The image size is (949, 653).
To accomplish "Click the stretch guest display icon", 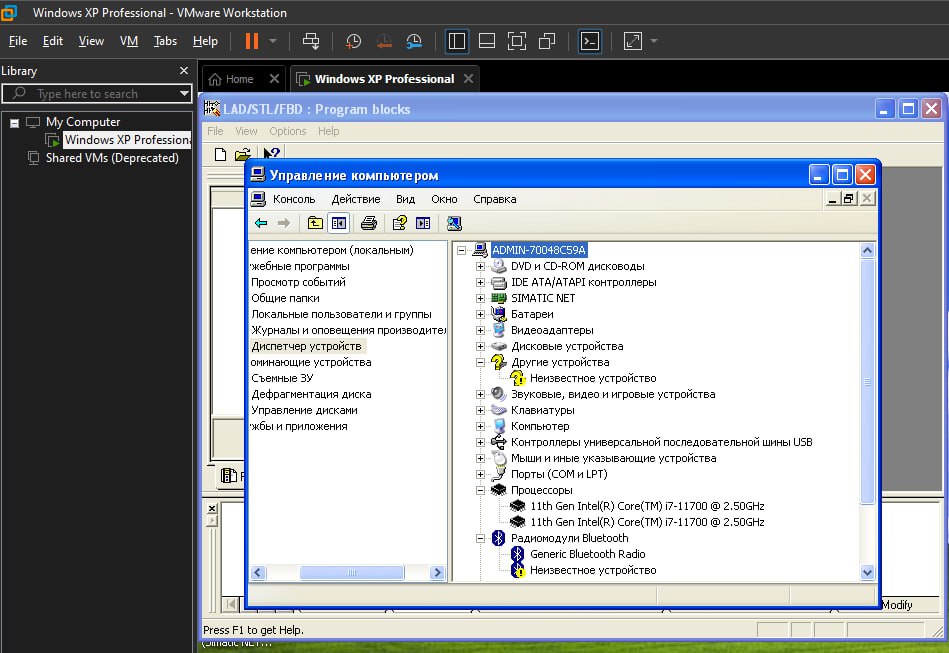I will pyautogui.click(x=632, y=41).
